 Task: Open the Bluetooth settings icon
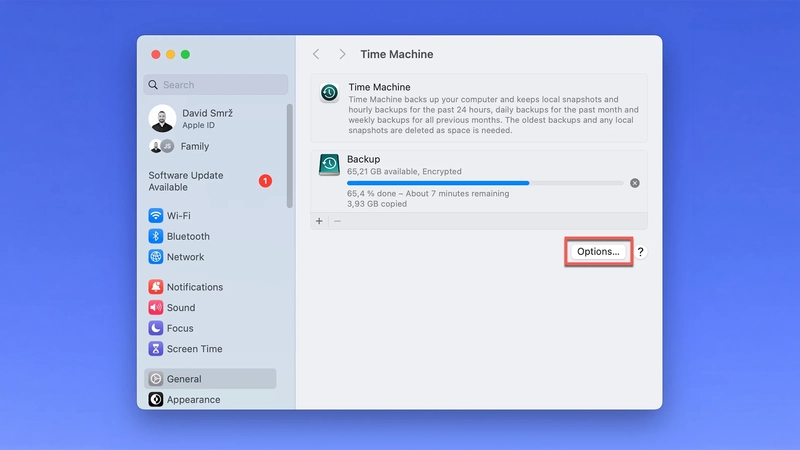[x=156, y=236]
